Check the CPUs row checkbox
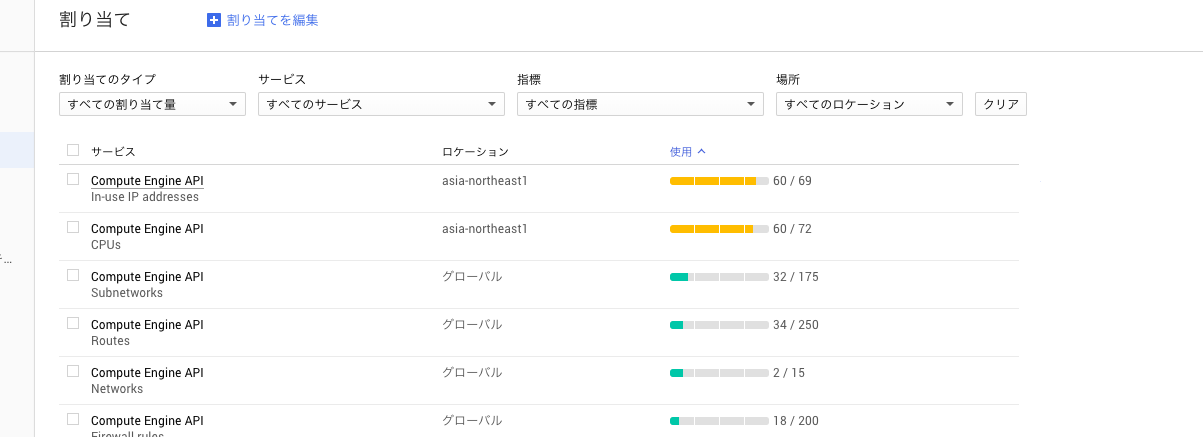 click(x=73, y=227)
